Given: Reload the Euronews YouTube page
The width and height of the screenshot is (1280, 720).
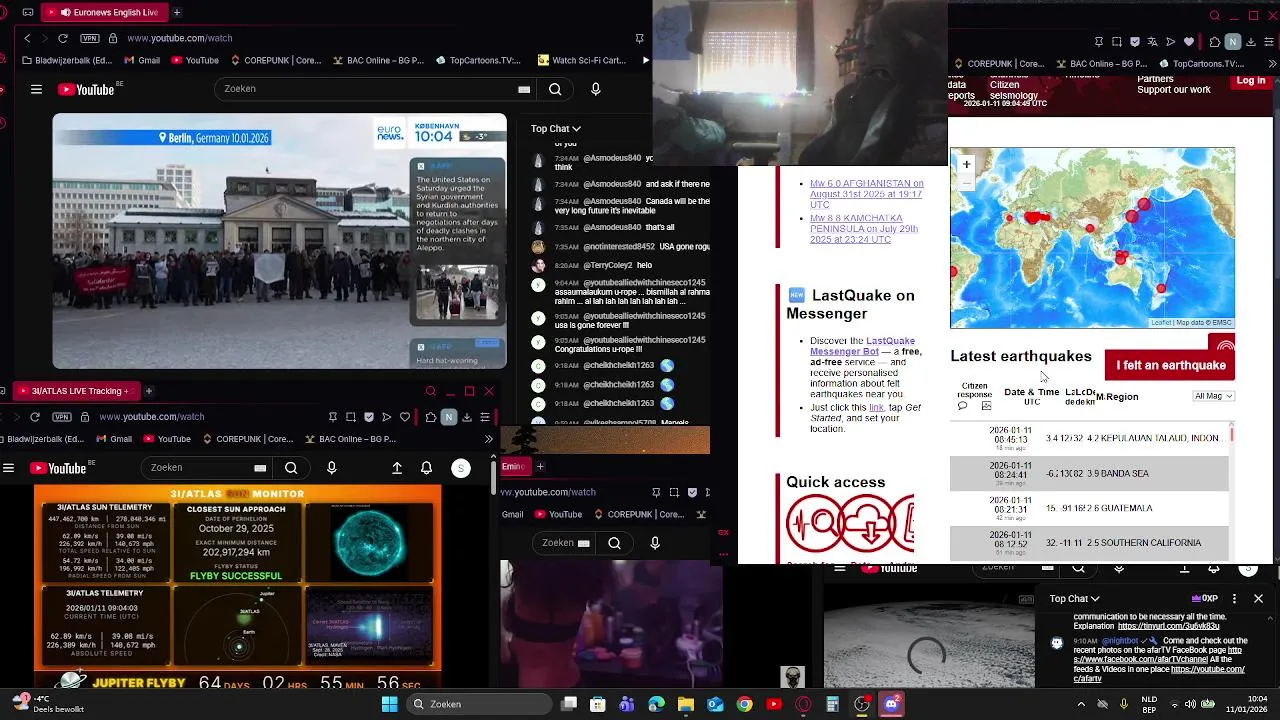Looking at the screenshot, I should pos(63,38).
